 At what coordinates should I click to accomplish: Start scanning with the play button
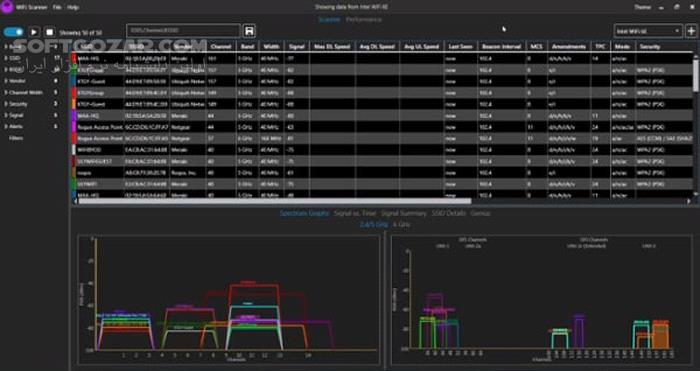34,32
